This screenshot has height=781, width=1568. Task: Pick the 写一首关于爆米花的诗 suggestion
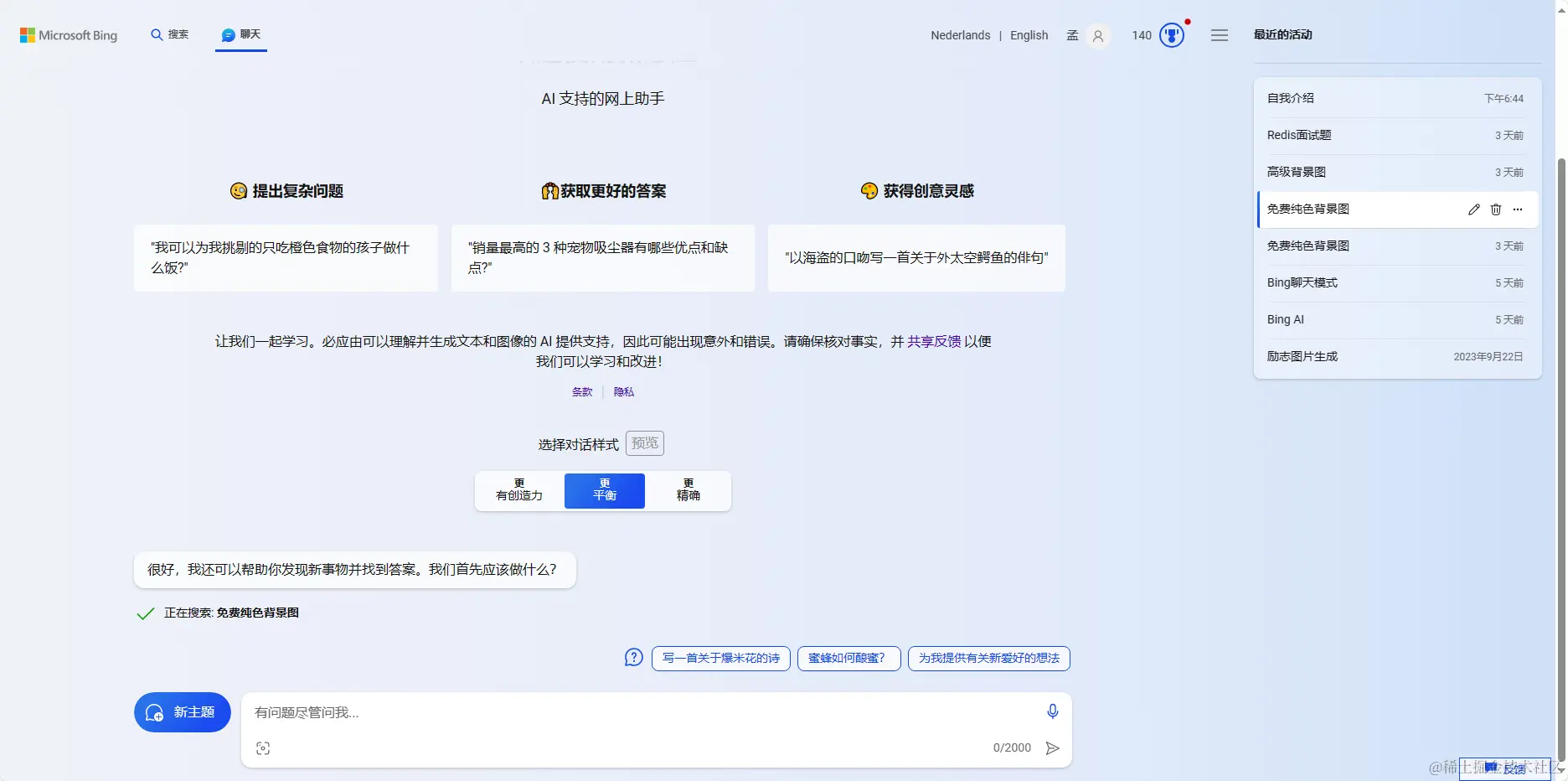coord(721,659)
